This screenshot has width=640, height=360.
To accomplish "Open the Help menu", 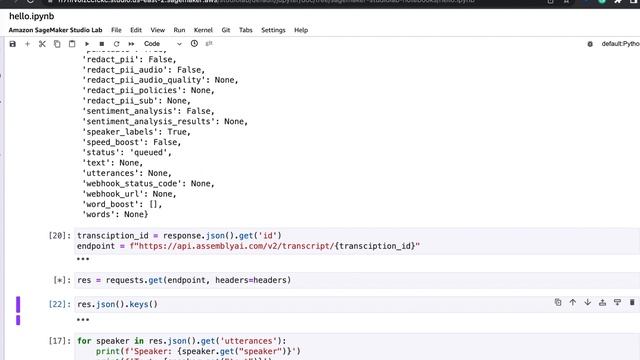I will [301, 30].
